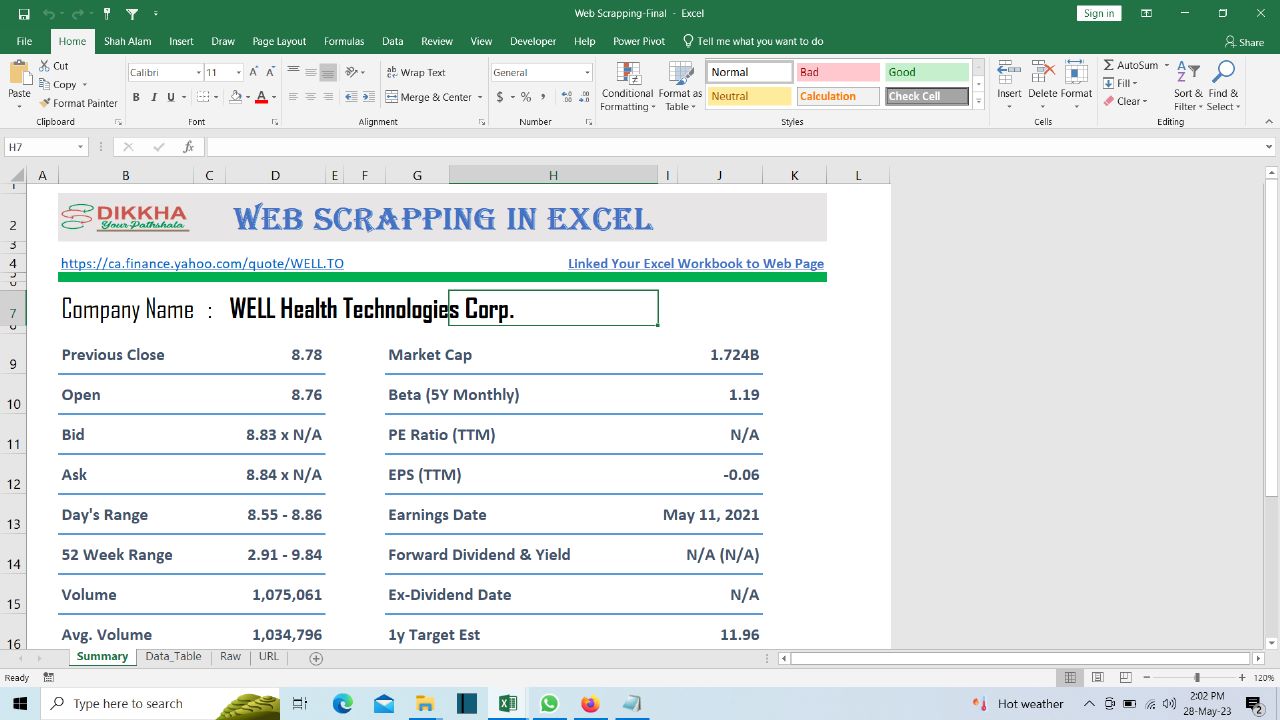Open the Formulas ribbon tab
The width and height of the screenshot is (1280, 720).
(343, 41)
